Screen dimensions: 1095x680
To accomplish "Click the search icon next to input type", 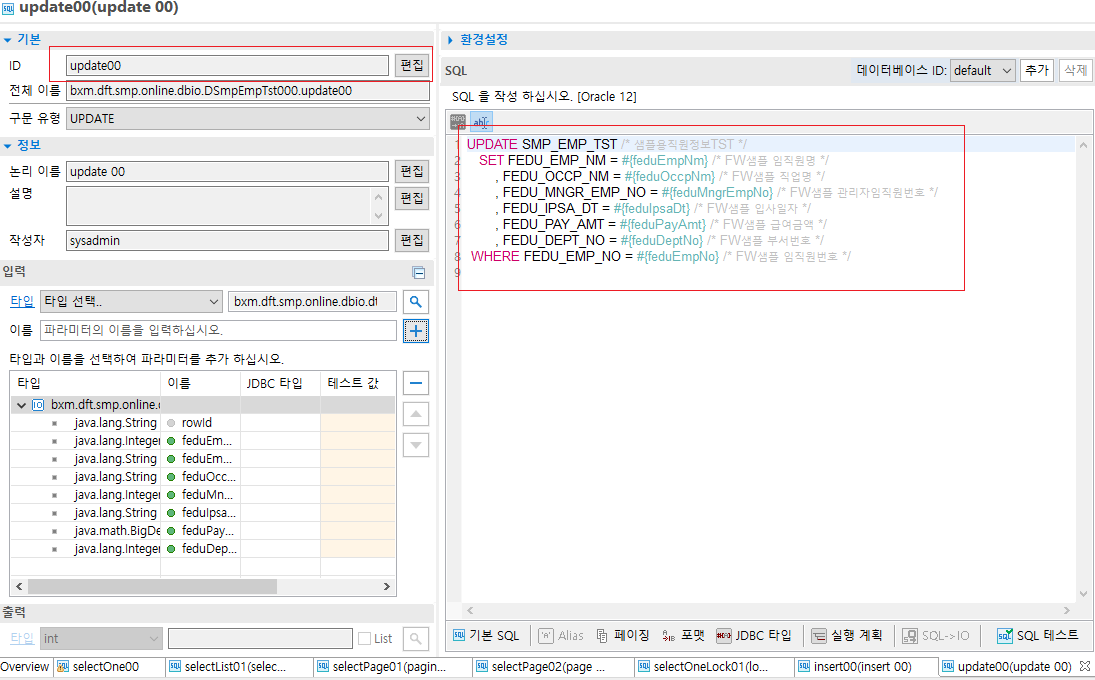I will click(416, 302).
